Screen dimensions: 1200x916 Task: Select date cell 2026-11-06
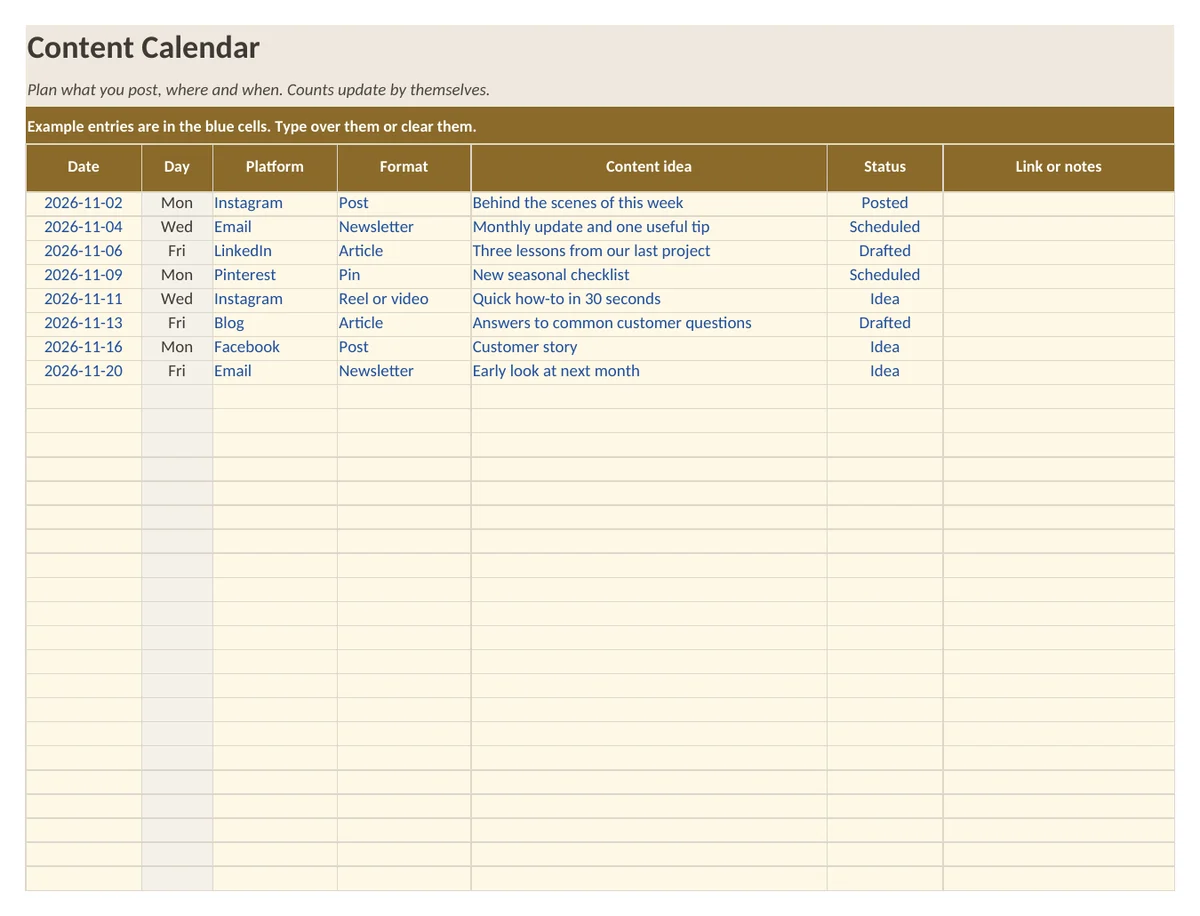click(x=84, y=251)
